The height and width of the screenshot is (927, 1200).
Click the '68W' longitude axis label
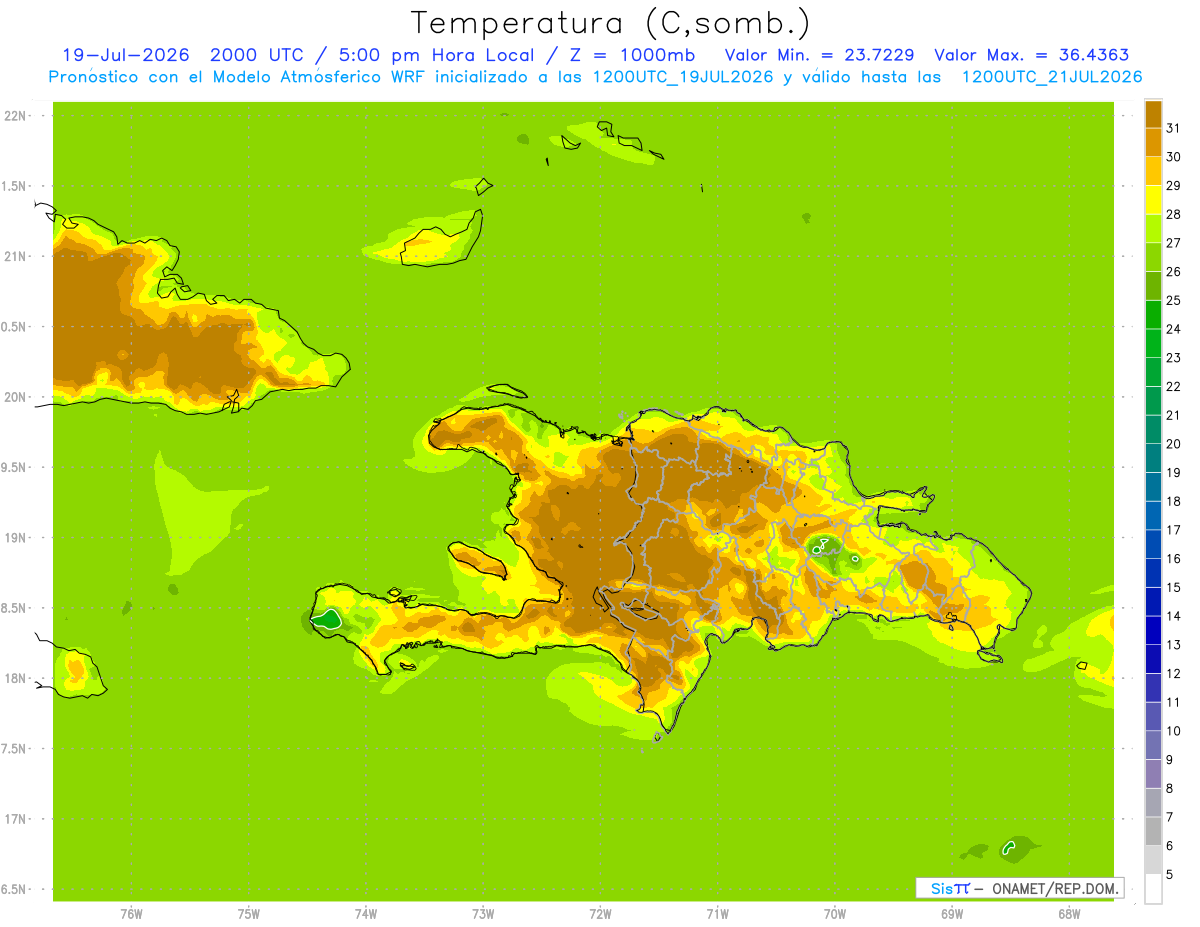pyautogui.click(x=1069, y=914)
